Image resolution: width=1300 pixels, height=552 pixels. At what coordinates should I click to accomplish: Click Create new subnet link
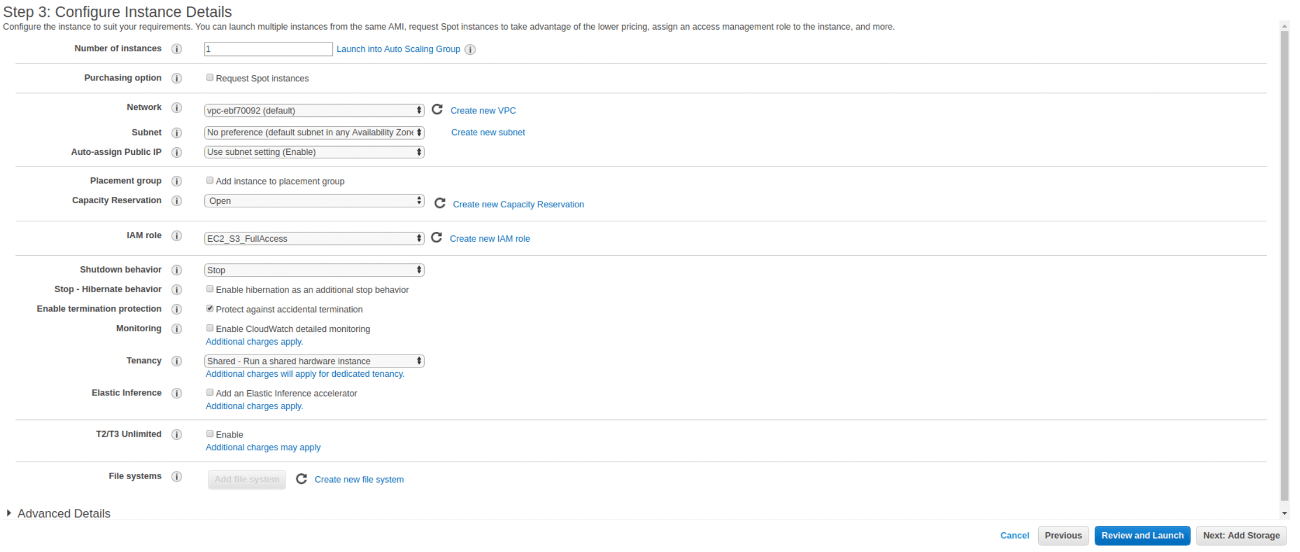[488, 132]
